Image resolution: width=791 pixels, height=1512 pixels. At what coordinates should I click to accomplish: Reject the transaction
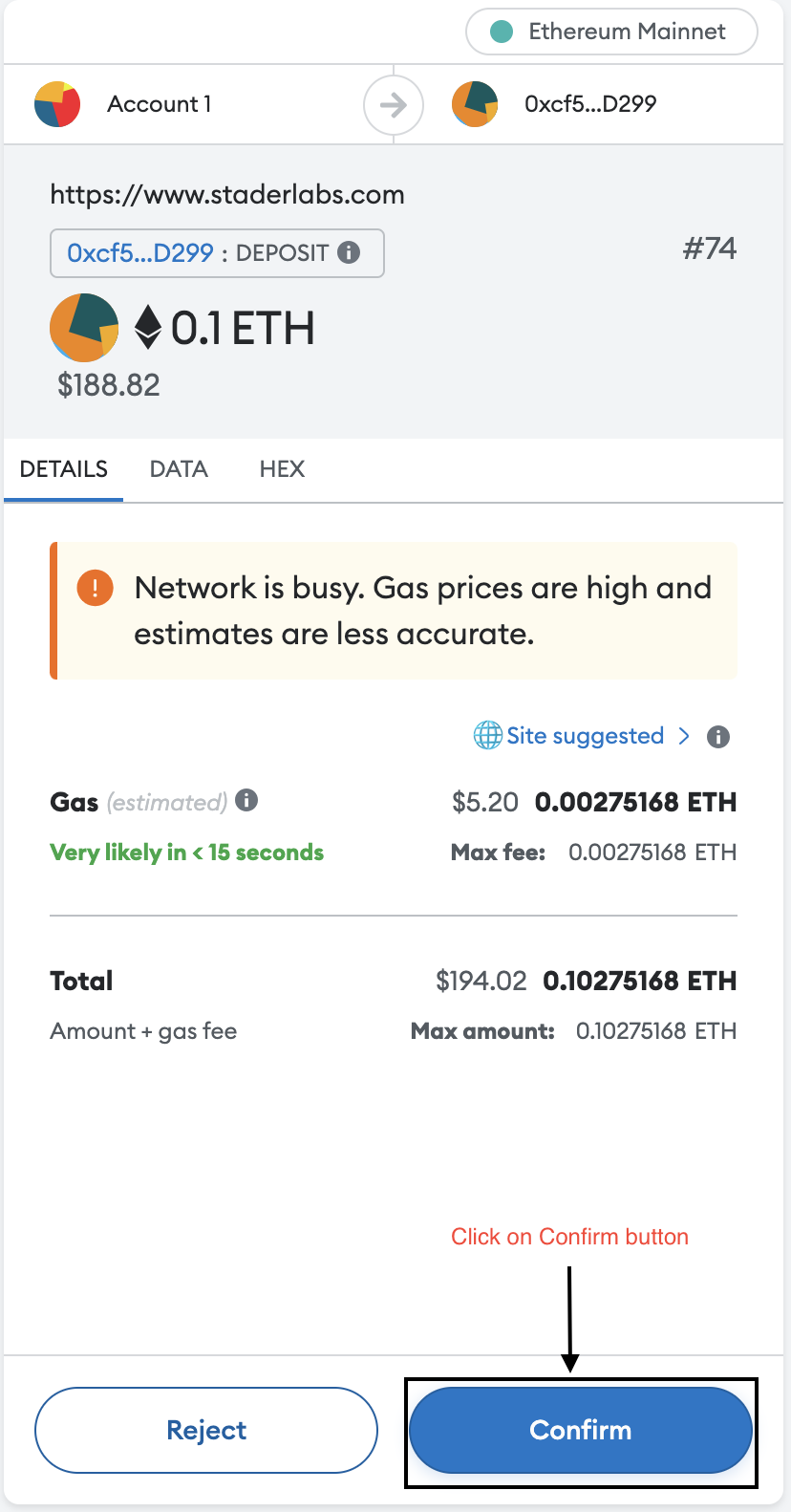tap(206, 1430)
